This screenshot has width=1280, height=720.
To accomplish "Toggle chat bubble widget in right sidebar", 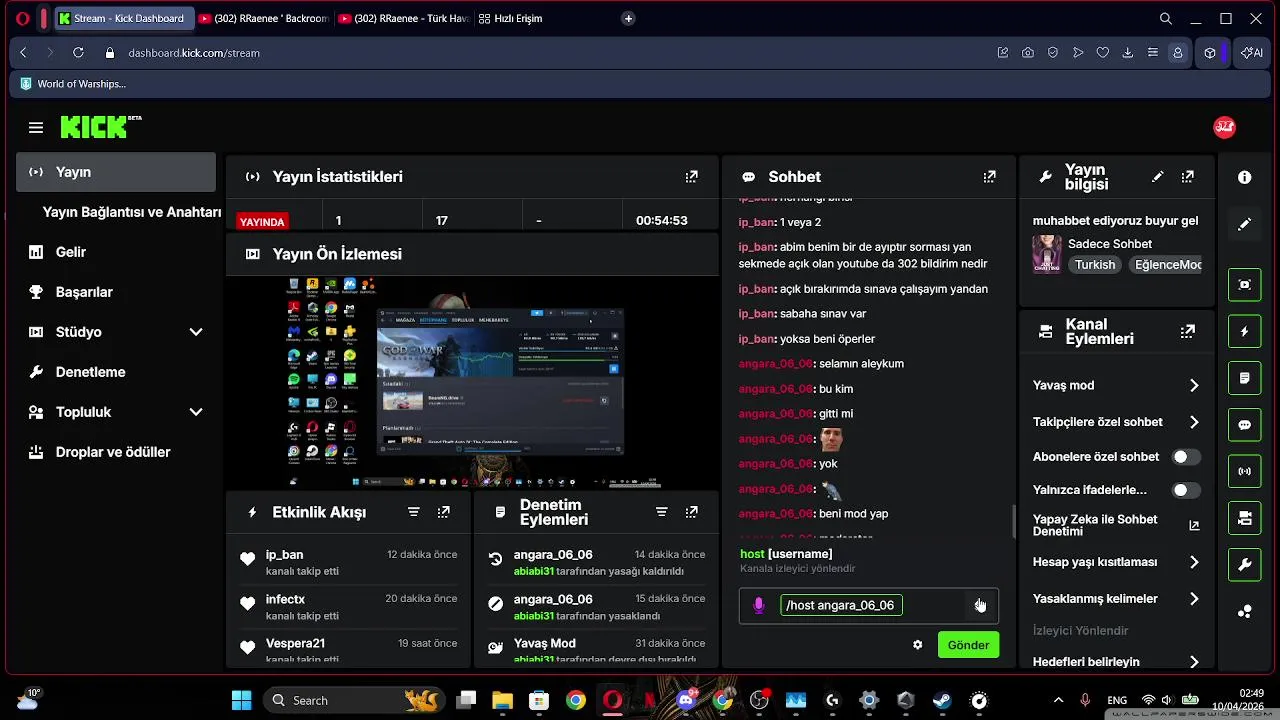I will [x=1244, y=425].
